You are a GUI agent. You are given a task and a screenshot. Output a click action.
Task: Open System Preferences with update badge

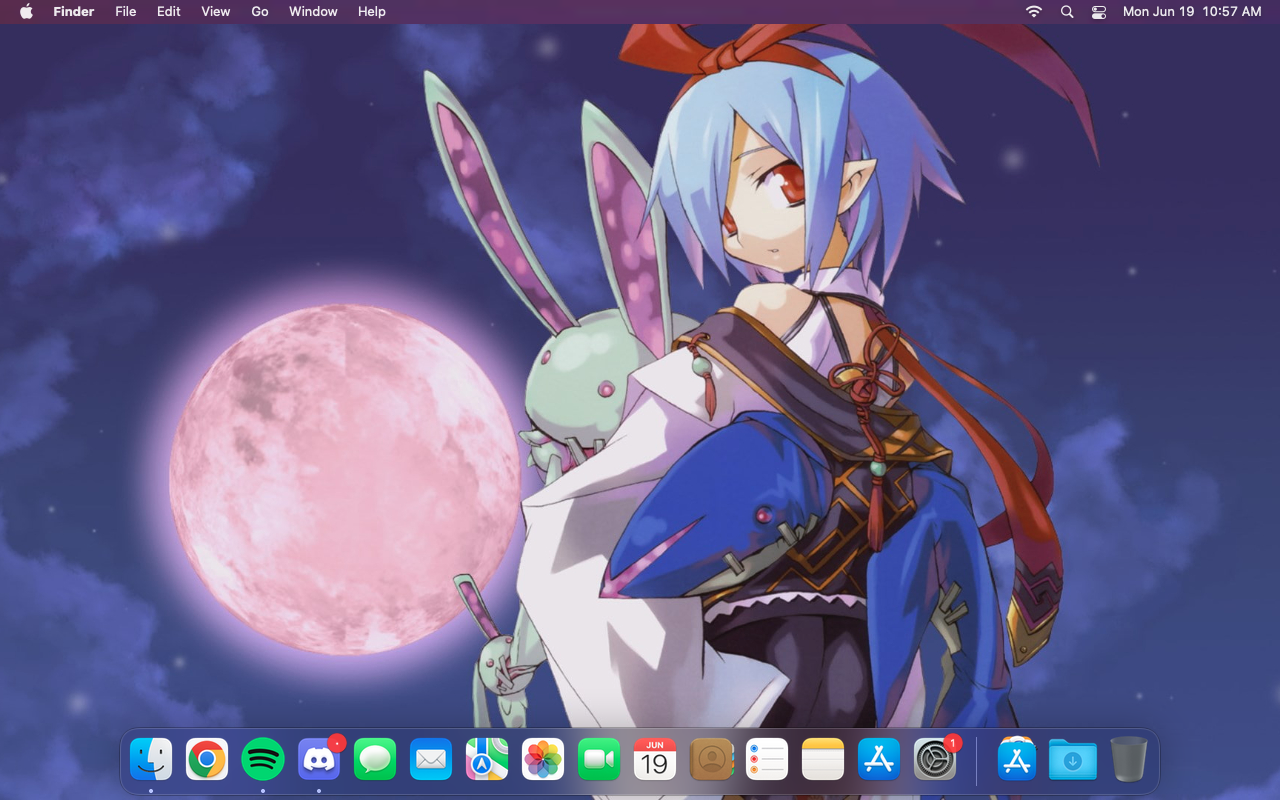(935, 760)
